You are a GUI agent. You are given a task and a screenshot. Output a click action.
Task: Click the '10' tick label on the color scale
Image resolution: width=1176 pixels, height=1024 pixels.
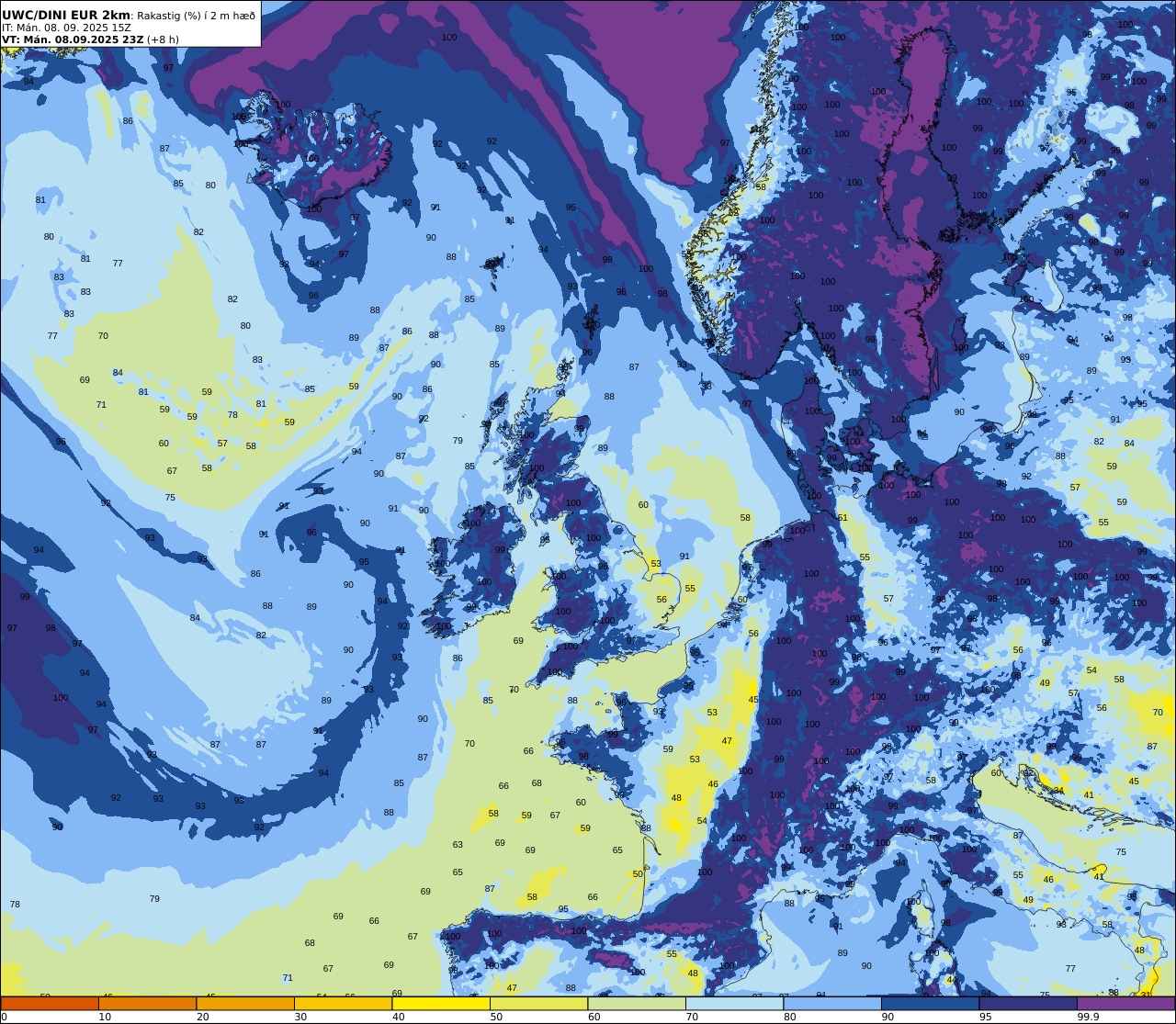105,1017
